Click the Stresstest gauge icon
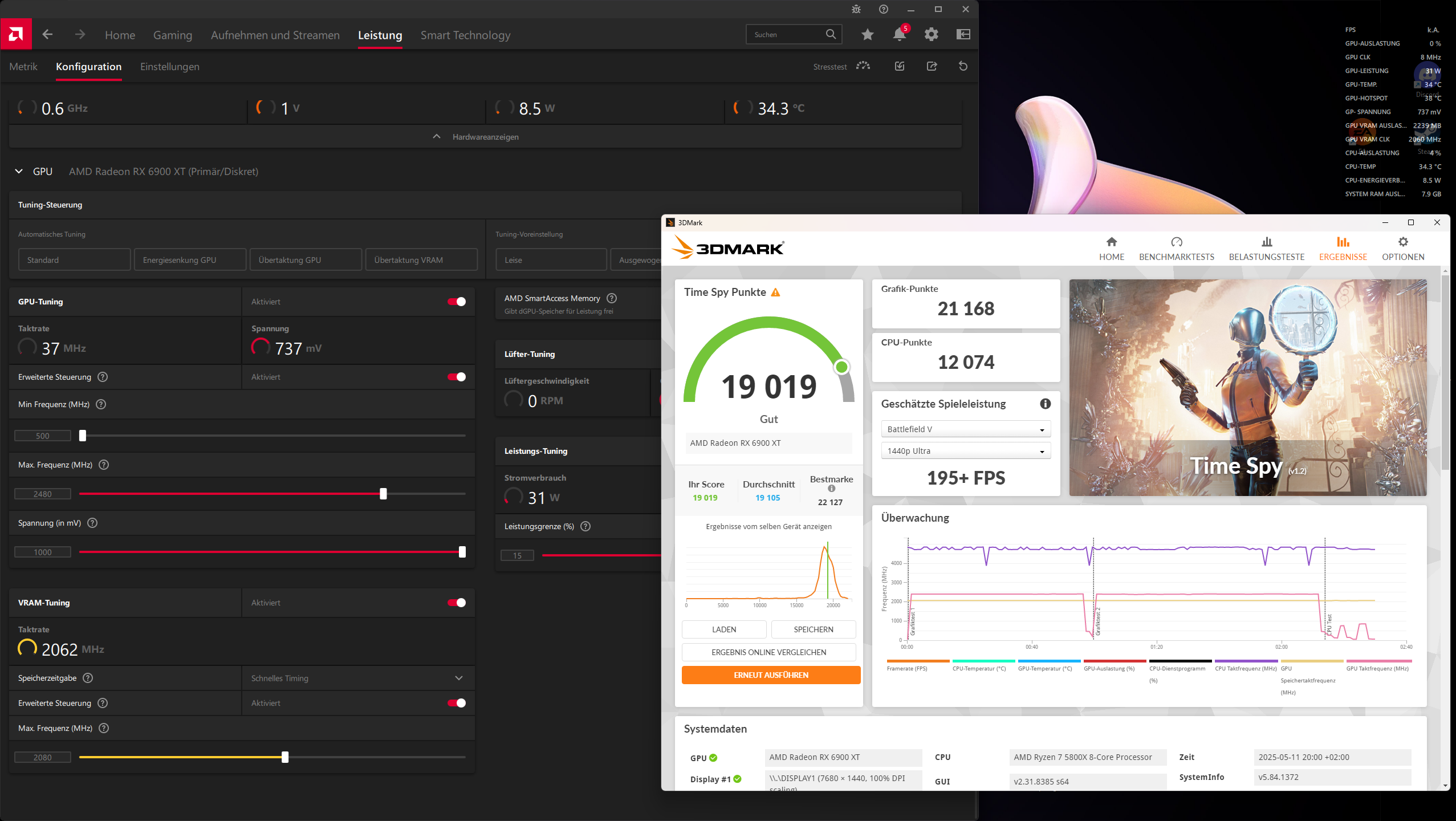This screenshot has height=821, width=1456. pyautogui.click(x=863, y=66)
